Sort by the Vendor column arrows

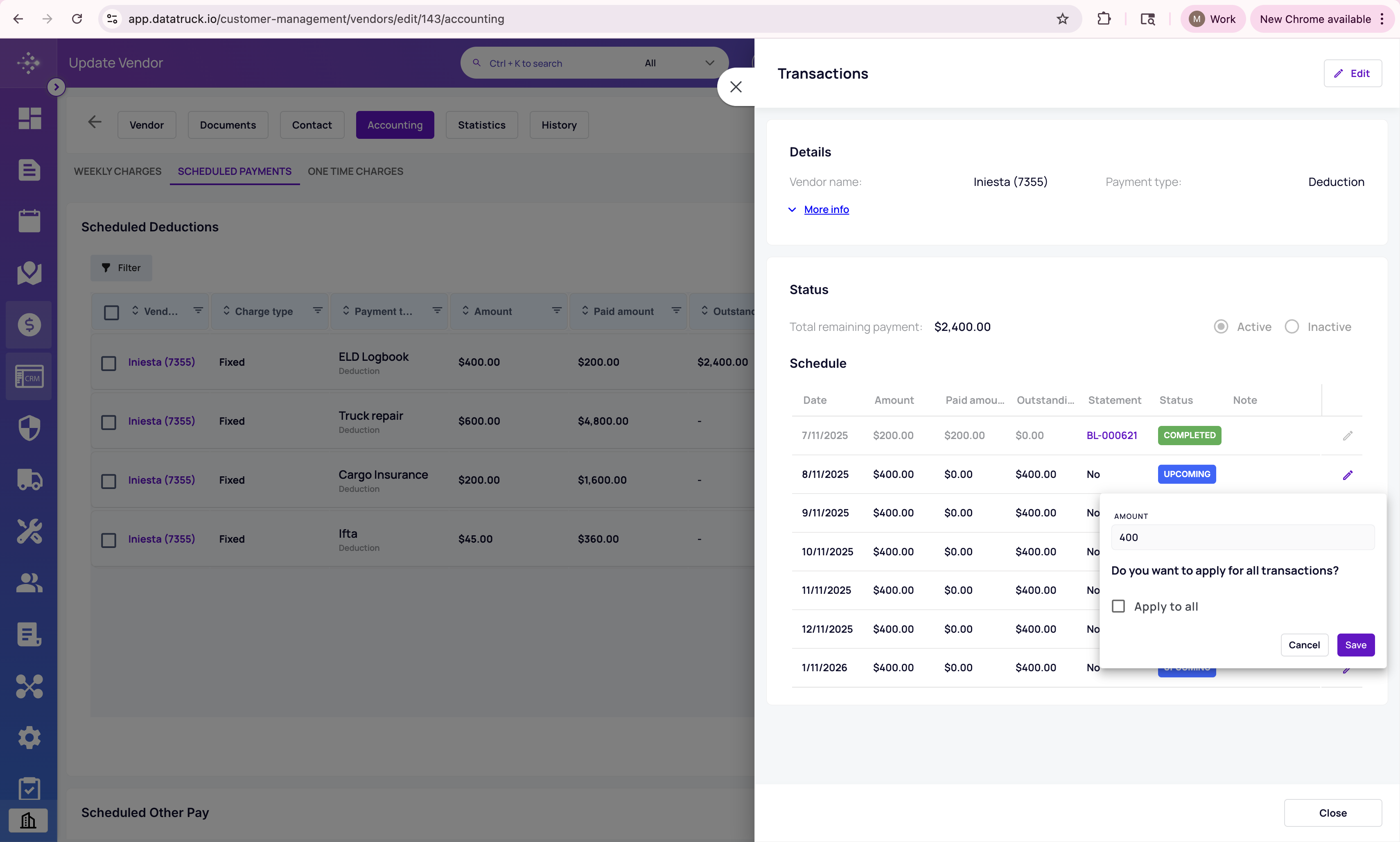(x=135, y=310)
